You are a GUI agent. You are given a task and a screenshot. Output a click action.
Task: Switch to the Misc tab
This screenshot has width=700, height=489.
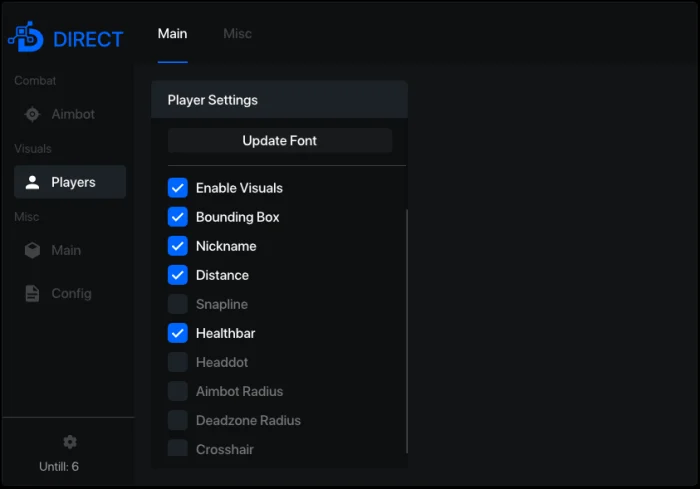point(237,33)
